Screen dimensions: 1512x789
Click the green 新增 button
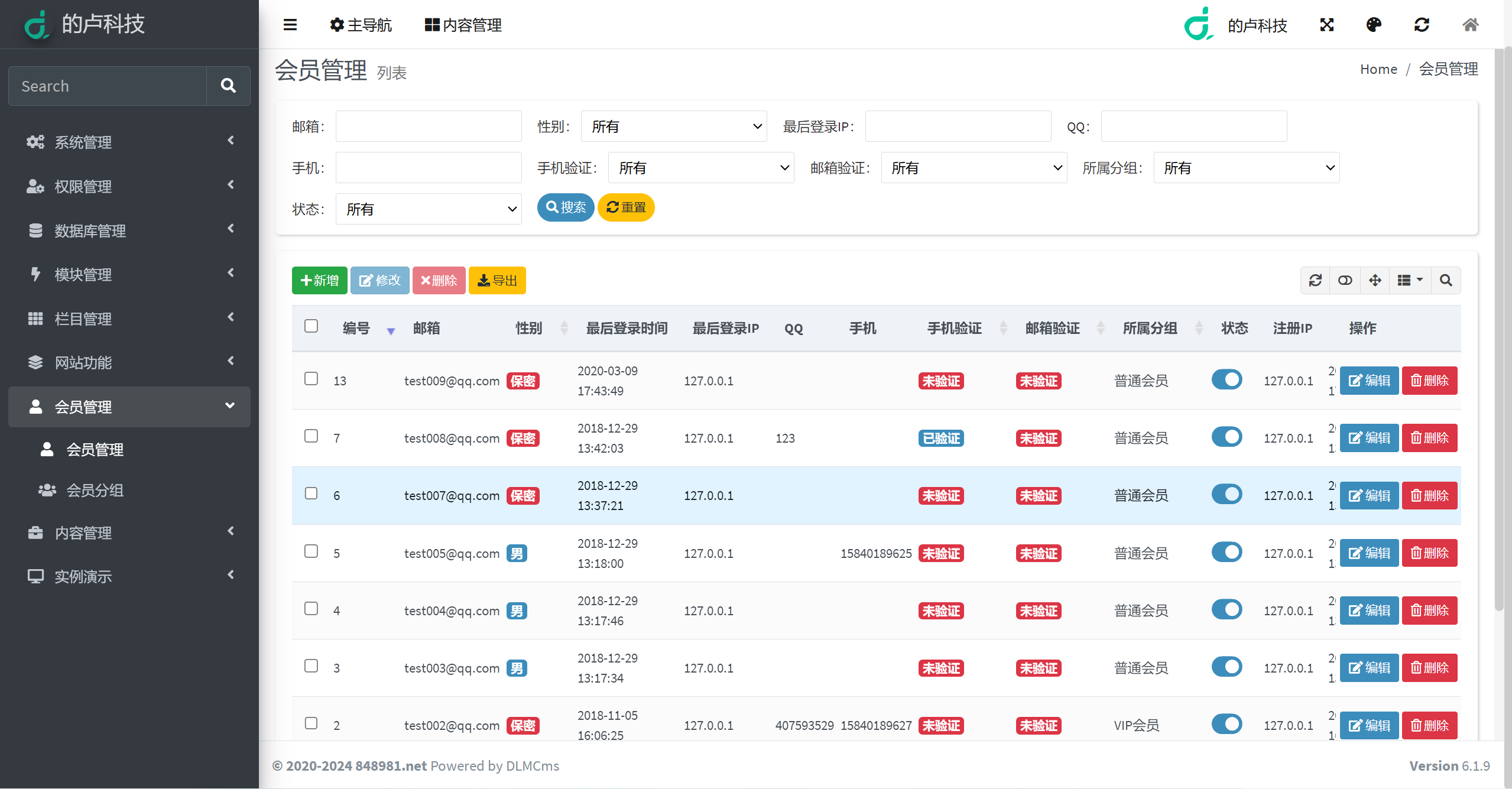319,280
